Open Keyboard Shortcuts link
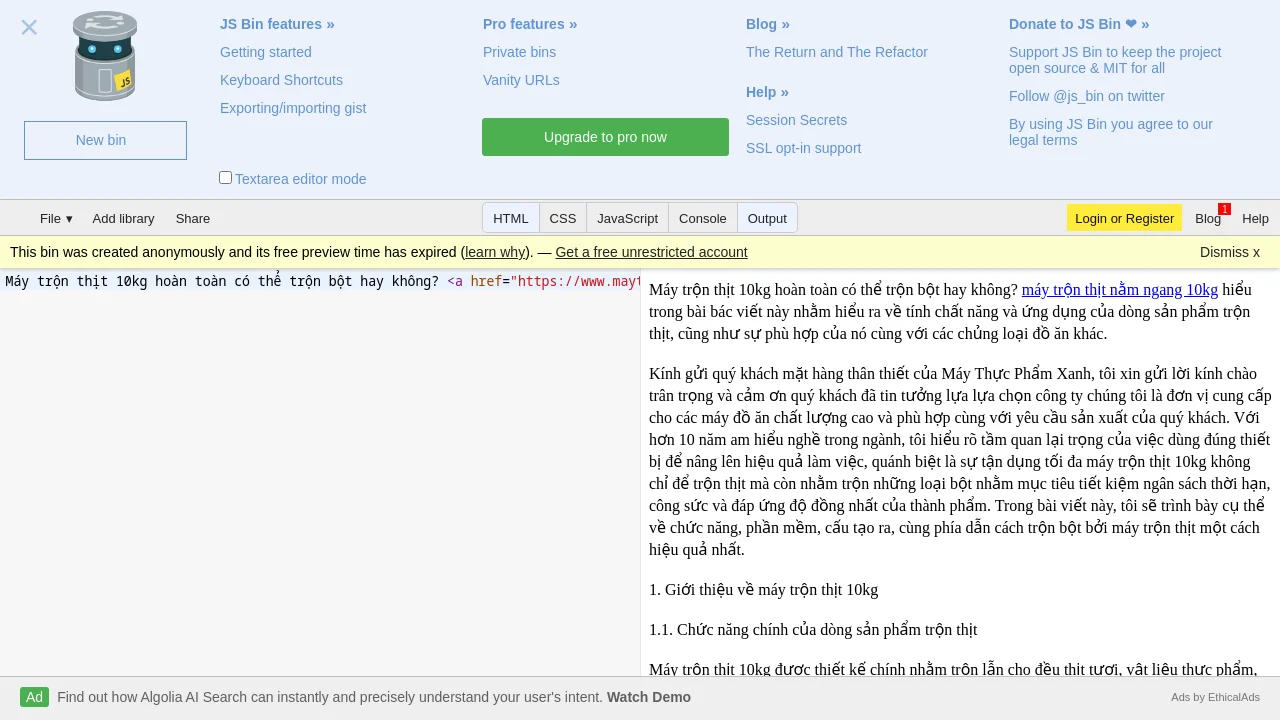The width and height of the screenshot is (1280, 720). tap(281, 80)
